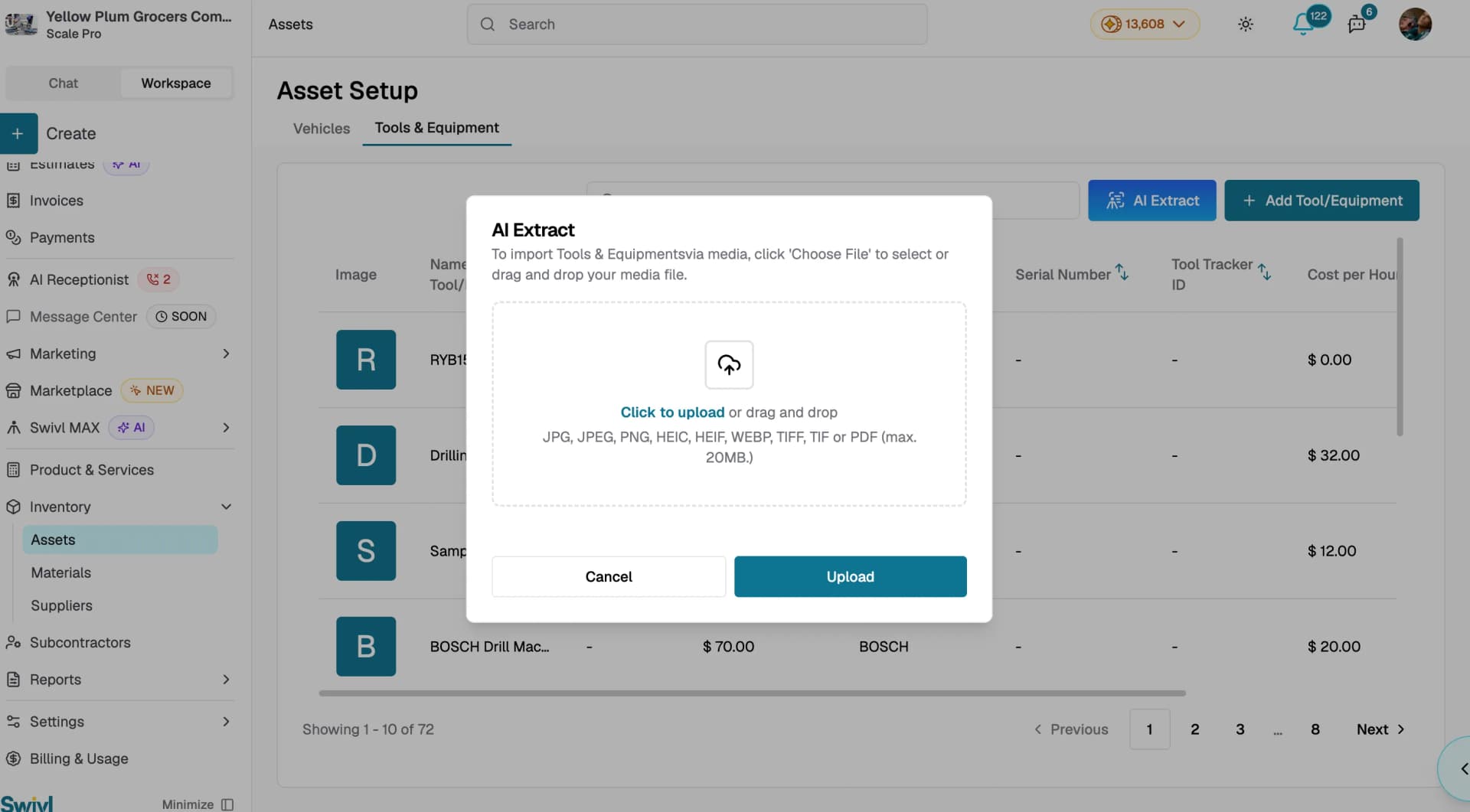The height and width of the screenshot is (812, 1470).
Task: Select the Tools & Equipment tab
Action: pyautogui.click(x=436, y=128)
